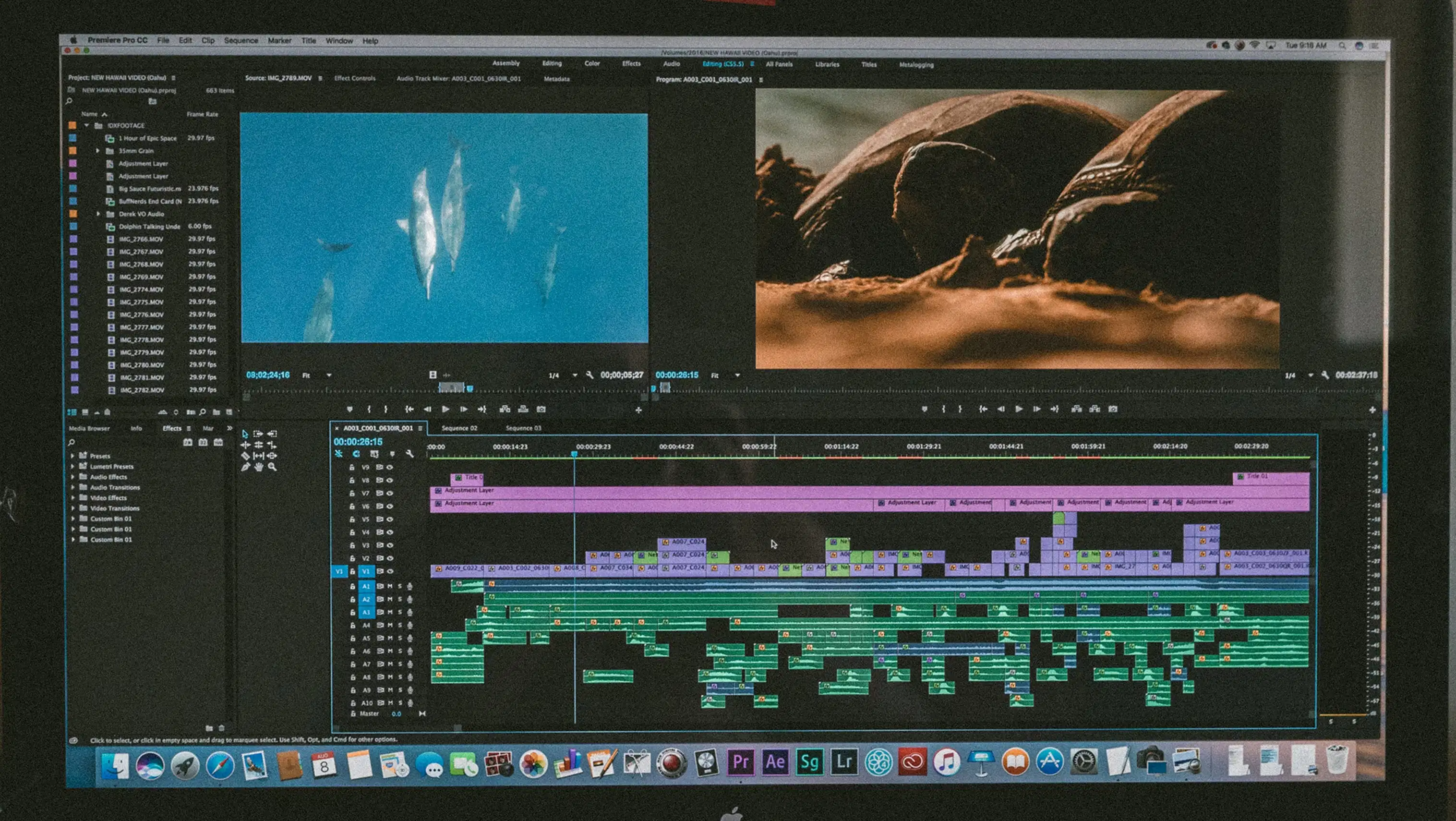Image resolution: width=1456 pixels, height=821 pixels.
Task: Select the Slip tool
Action: (258, 456)
